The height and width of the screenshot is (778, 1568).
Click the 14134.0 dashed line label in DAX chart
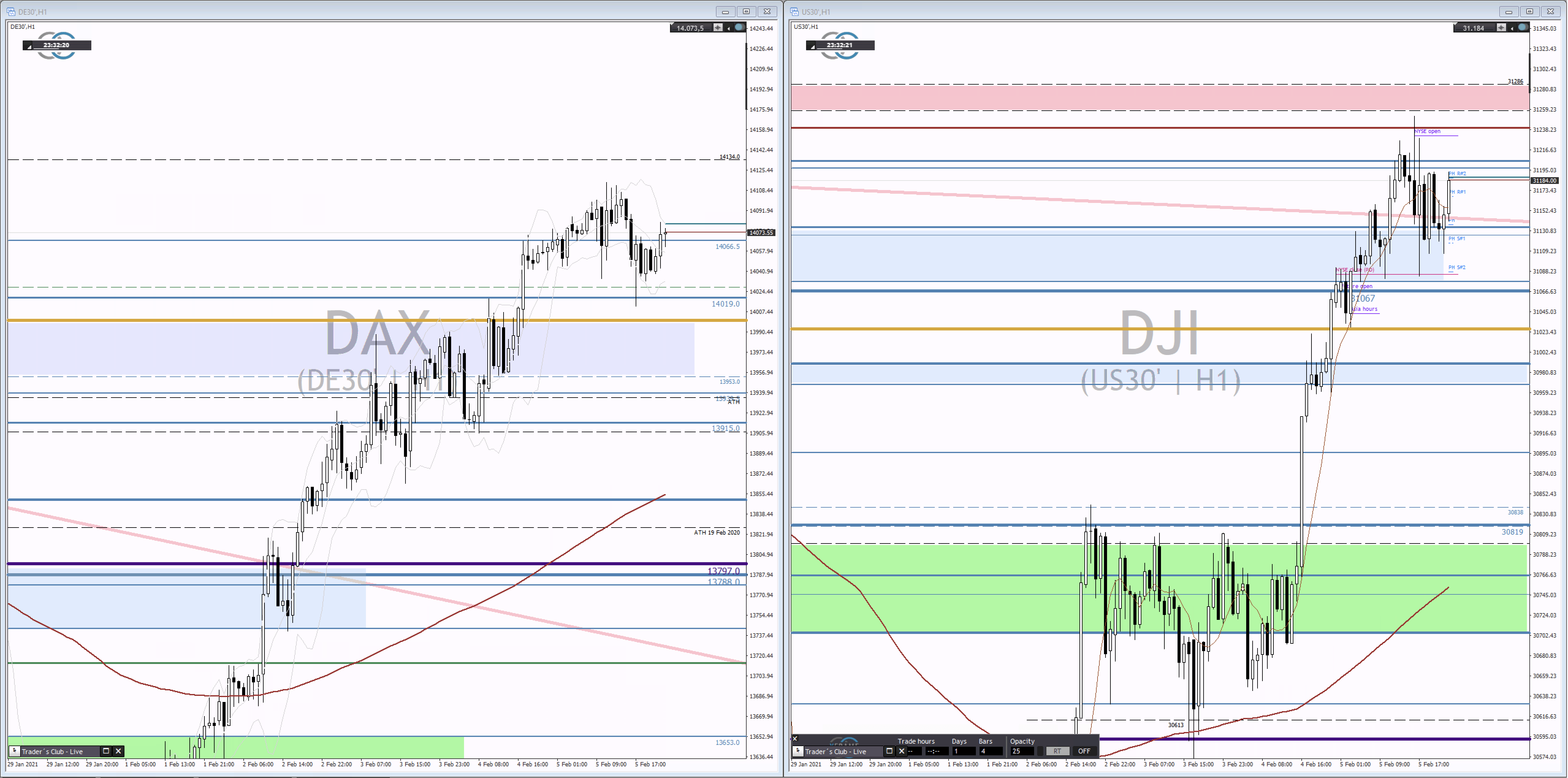(729, 157)
